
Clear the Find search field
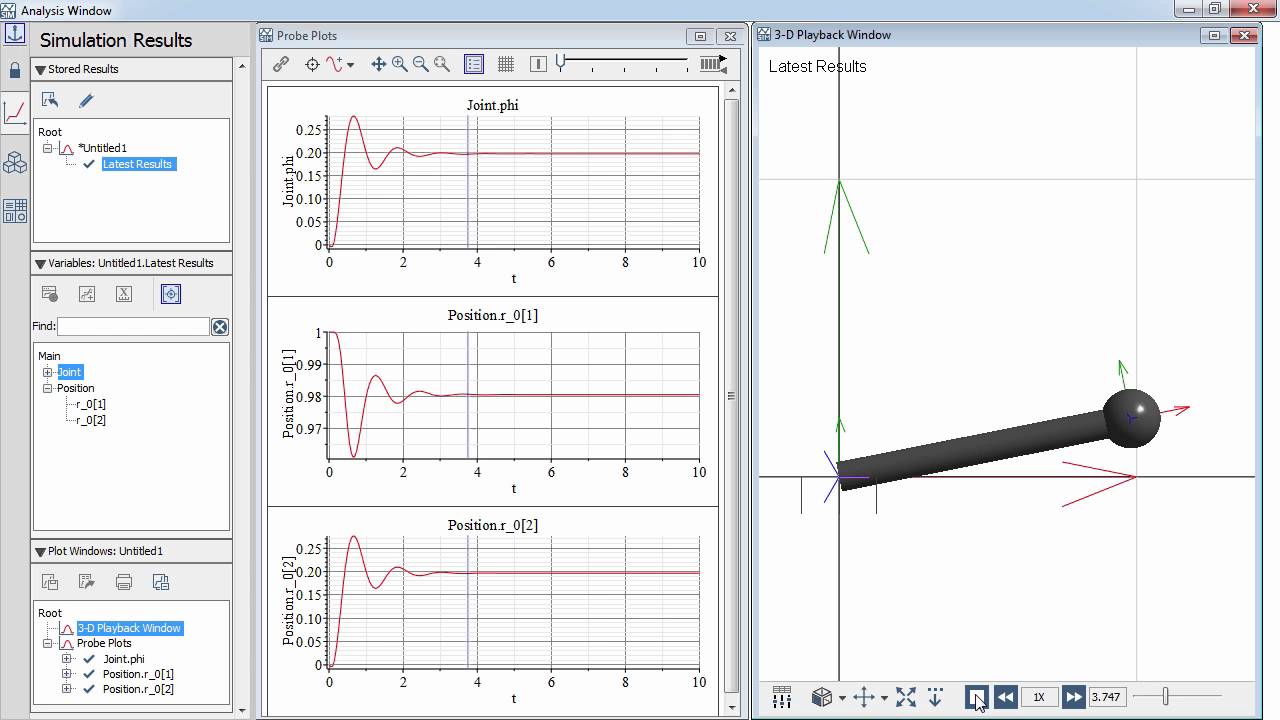[220, 327]
